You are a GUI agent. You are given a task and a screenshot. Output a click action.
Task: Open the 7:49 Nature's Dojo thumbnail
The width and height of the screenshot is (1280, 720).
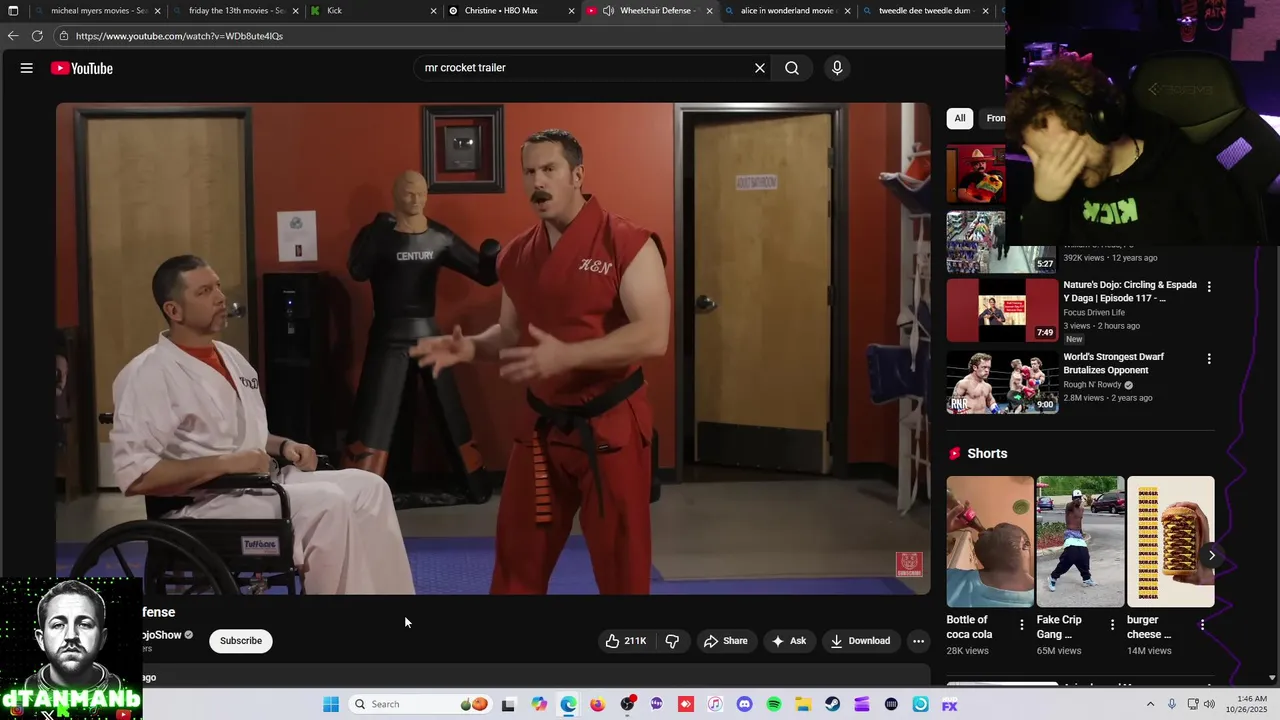coord(1002,310)
